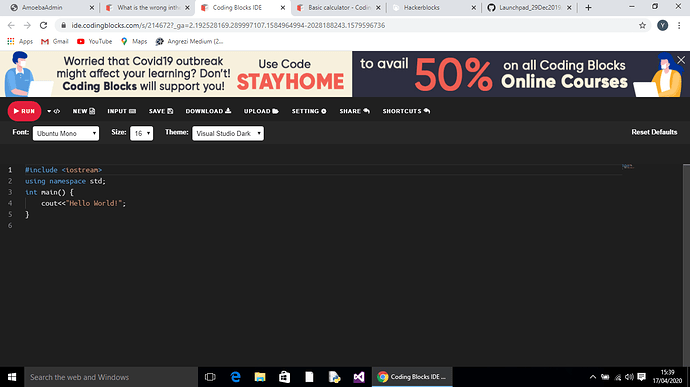Open the INPUT panel
This screenshot has width=690, height=387.
click(121, 111)
